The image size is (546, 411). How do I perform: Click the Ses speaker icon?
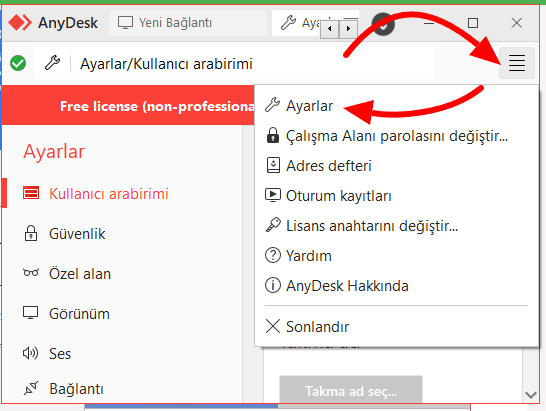[x=31, y=353]
